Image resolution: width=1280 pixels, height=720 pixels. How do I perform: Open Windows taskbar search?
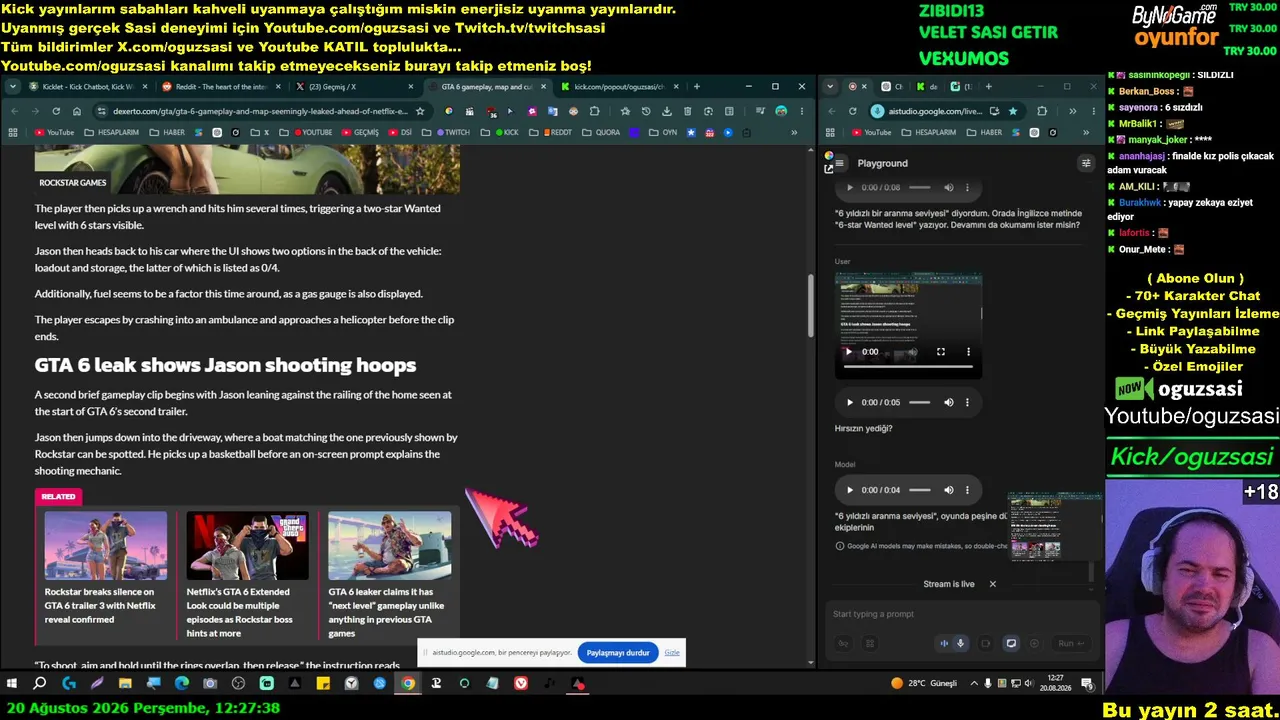point(40,684)
